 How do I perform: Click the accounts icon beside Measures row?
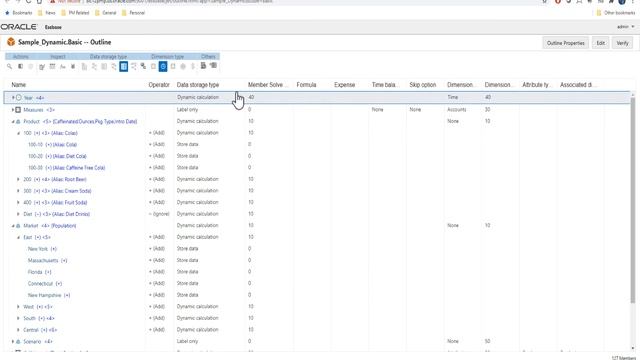pos(18,110)
